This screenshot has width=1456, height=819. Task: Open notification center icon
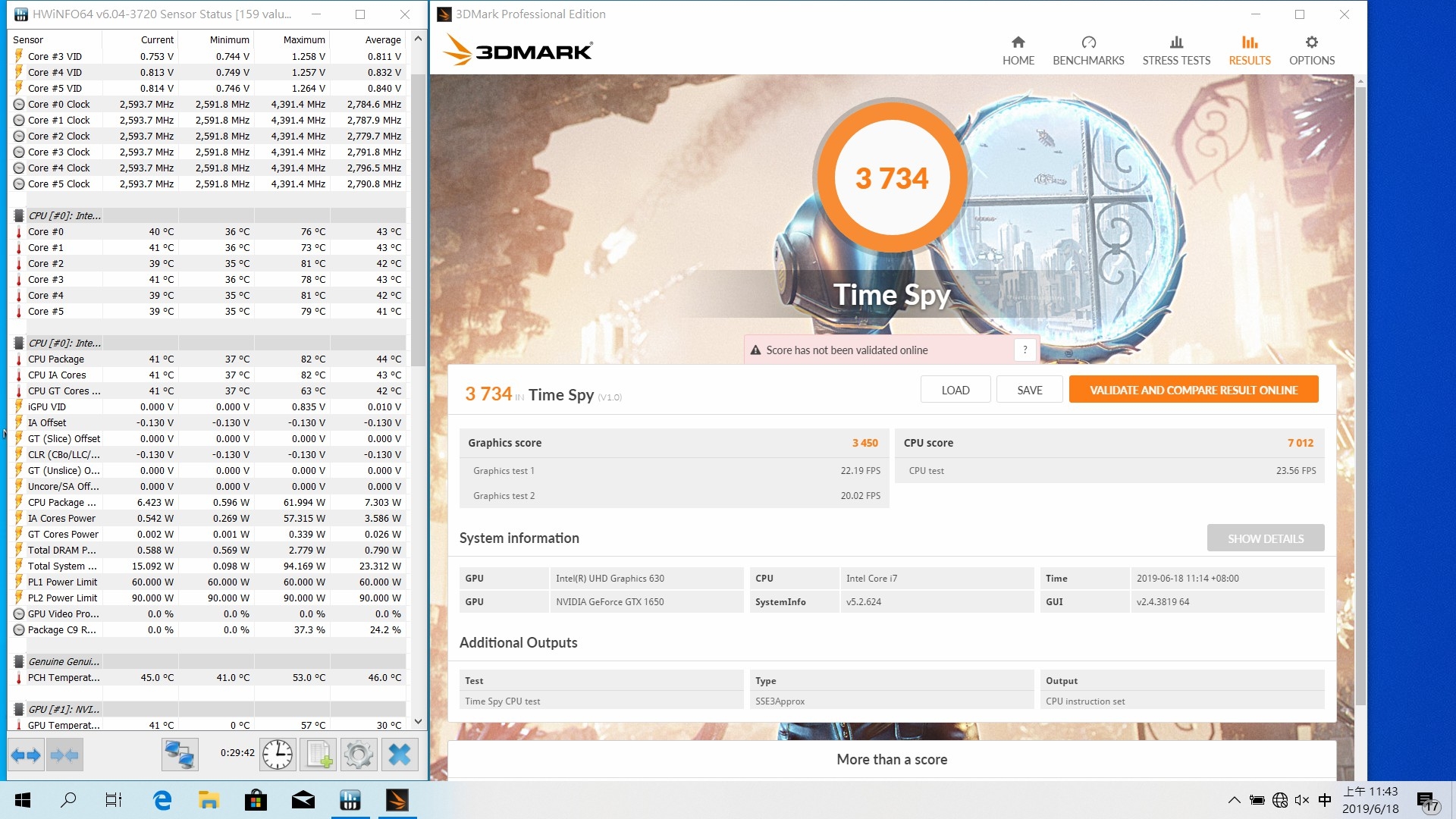click(x=1429, y=802)
